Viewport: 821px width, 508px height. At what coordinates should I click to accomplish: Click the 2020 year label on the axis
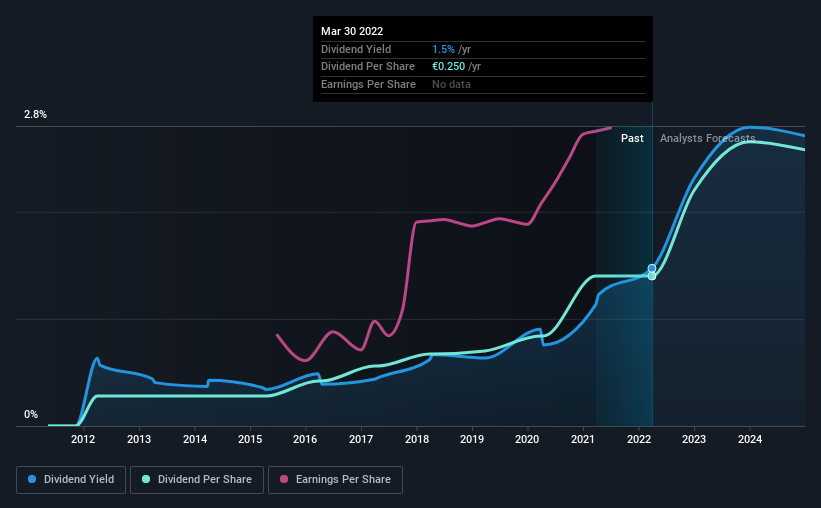527,439
